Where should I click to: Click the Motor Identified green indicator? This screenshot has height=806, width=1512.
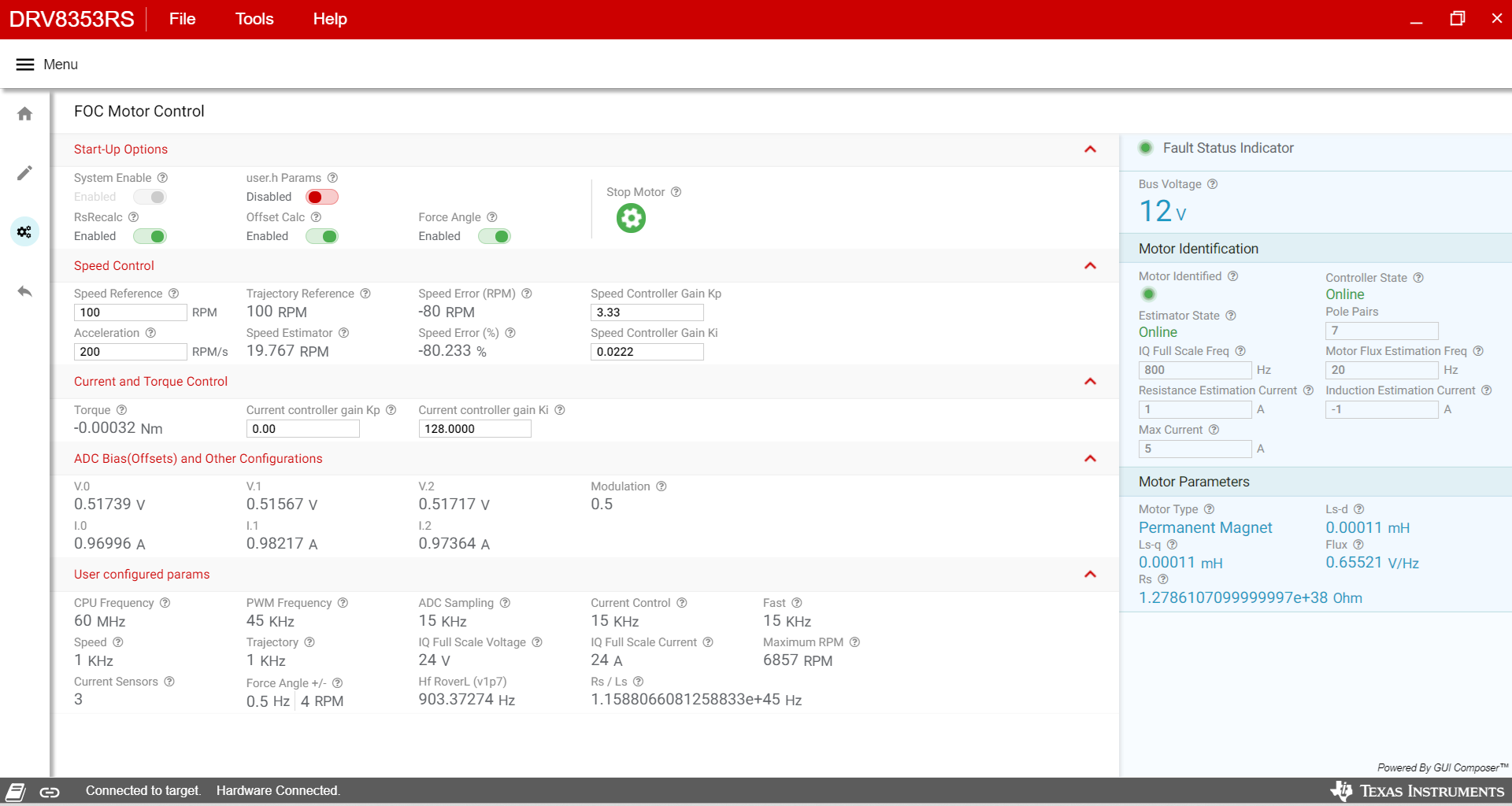pos(1149,294)
